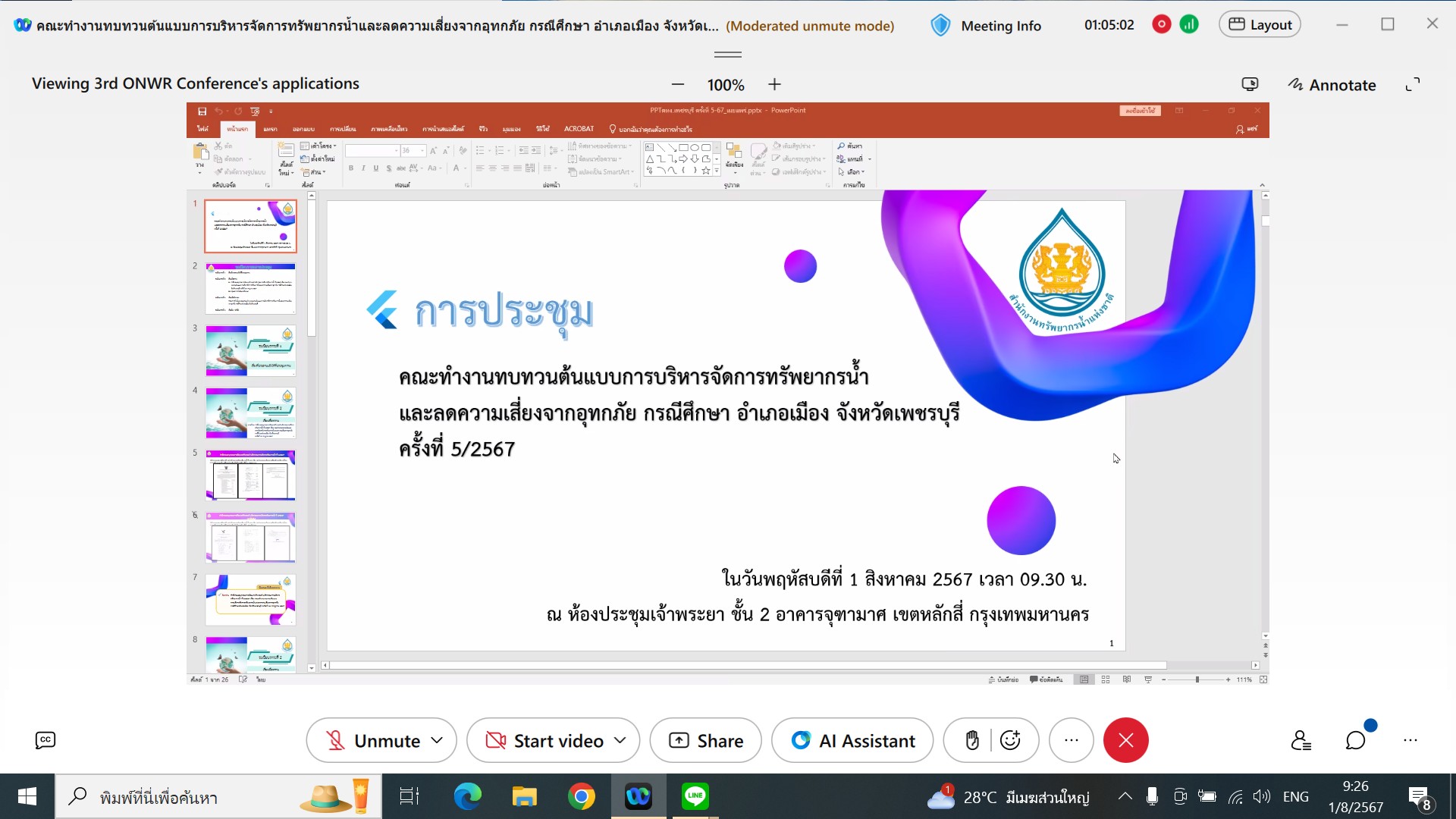
Task: Click the remote control screen icon
Action: (x=1250, y=84)
